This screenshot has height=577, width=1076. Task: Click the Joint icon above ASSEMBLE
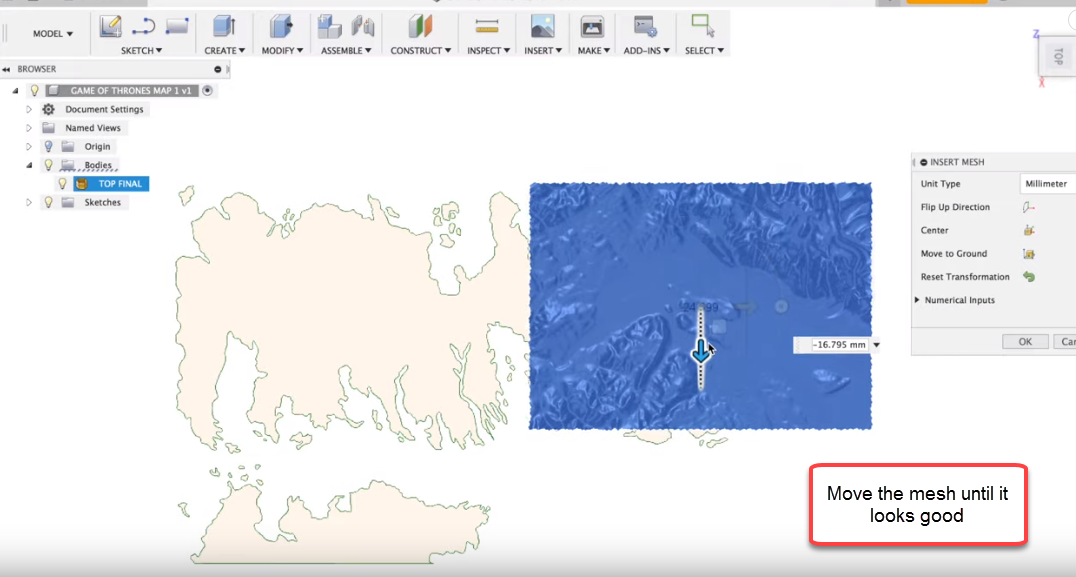click(x=363, y=27)
